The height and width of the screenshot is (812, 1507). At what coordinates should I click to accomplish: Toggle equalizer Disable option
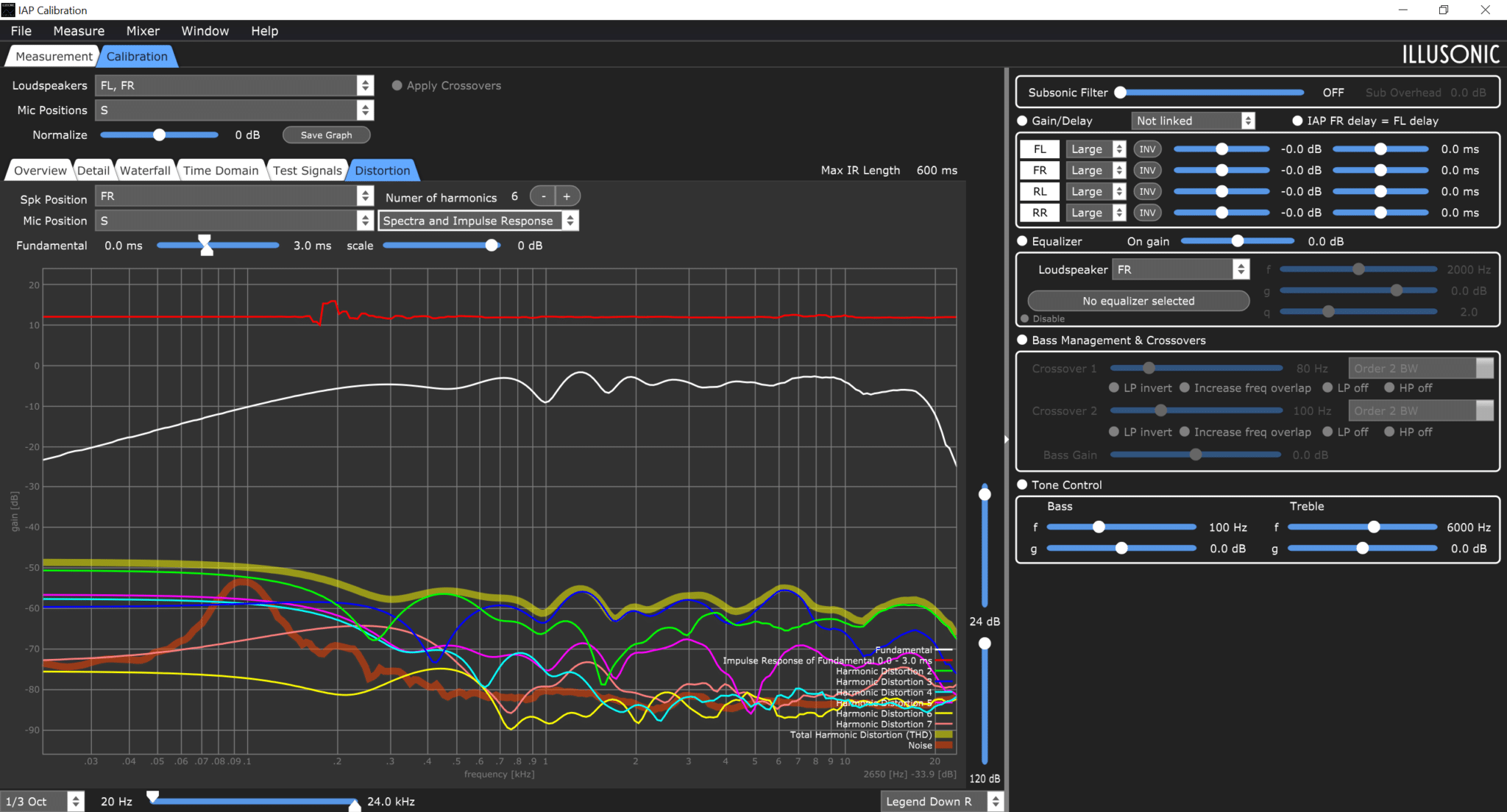[1024, 318]
